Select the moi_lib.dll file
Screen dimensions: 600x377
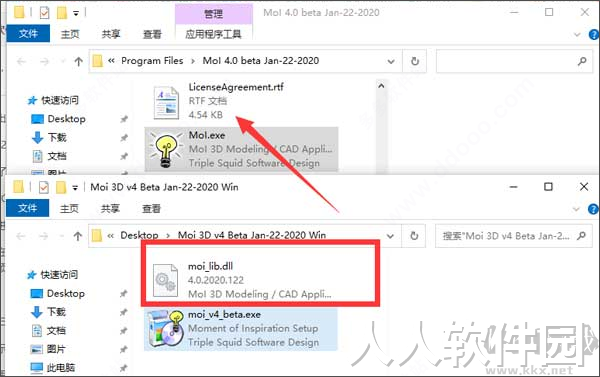tap(241, 280)
